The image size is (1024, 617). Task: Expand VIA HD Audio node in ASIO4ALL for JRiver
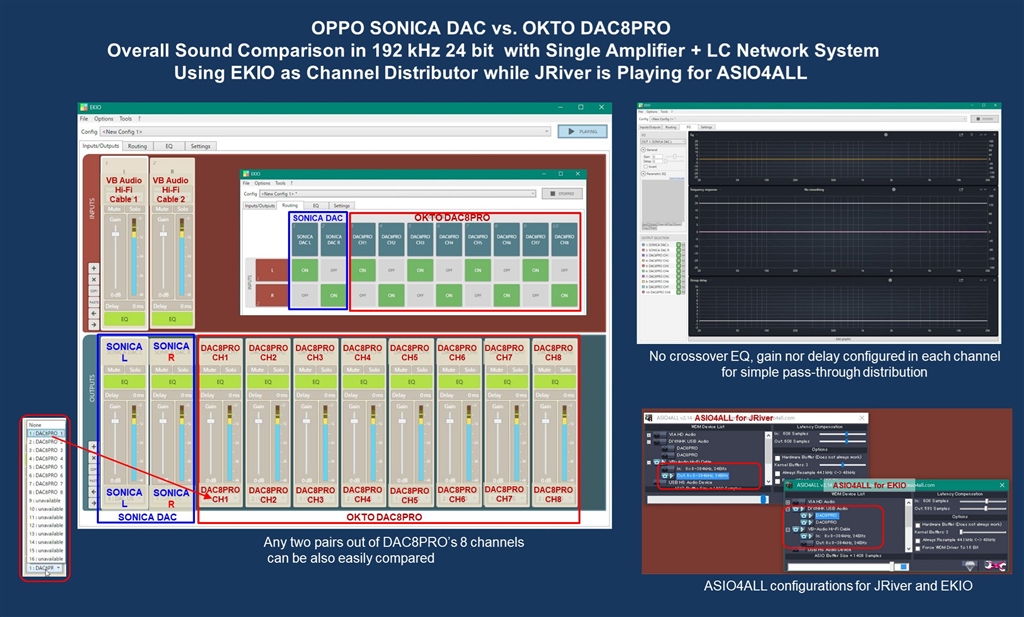[648, 435]
